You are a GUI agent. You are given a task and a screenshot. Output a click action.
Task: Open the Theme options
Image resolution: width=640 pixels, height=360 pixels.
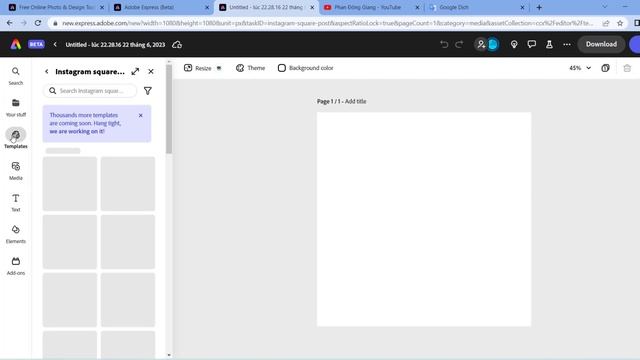(x=251, y=68)
